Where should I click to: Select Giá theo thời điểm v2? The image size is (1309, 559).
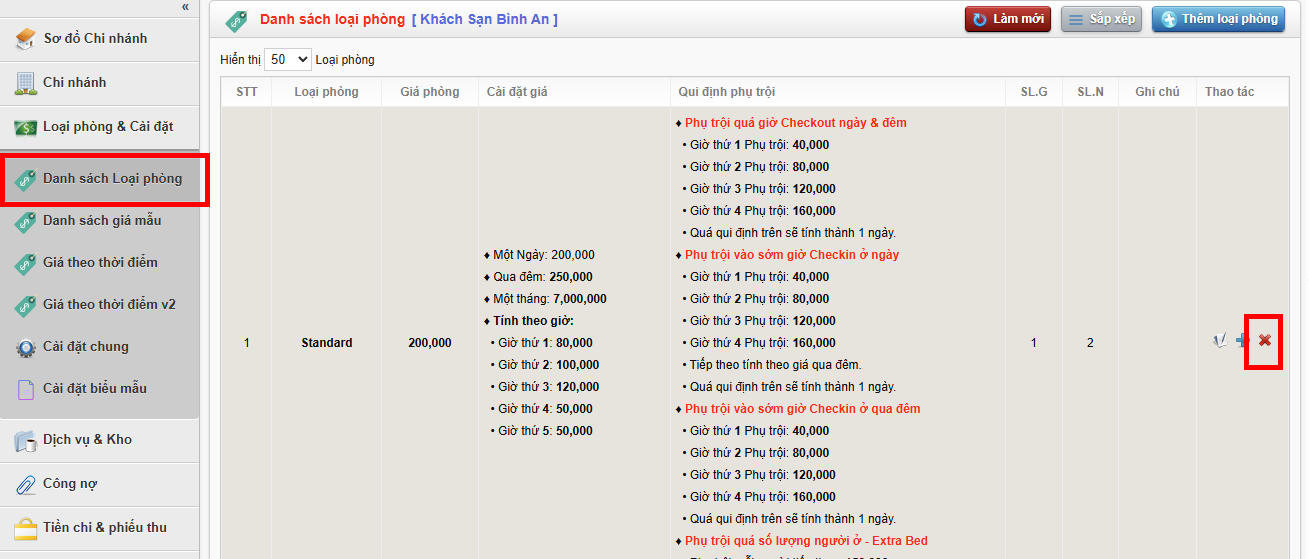(x=108, y=305)
